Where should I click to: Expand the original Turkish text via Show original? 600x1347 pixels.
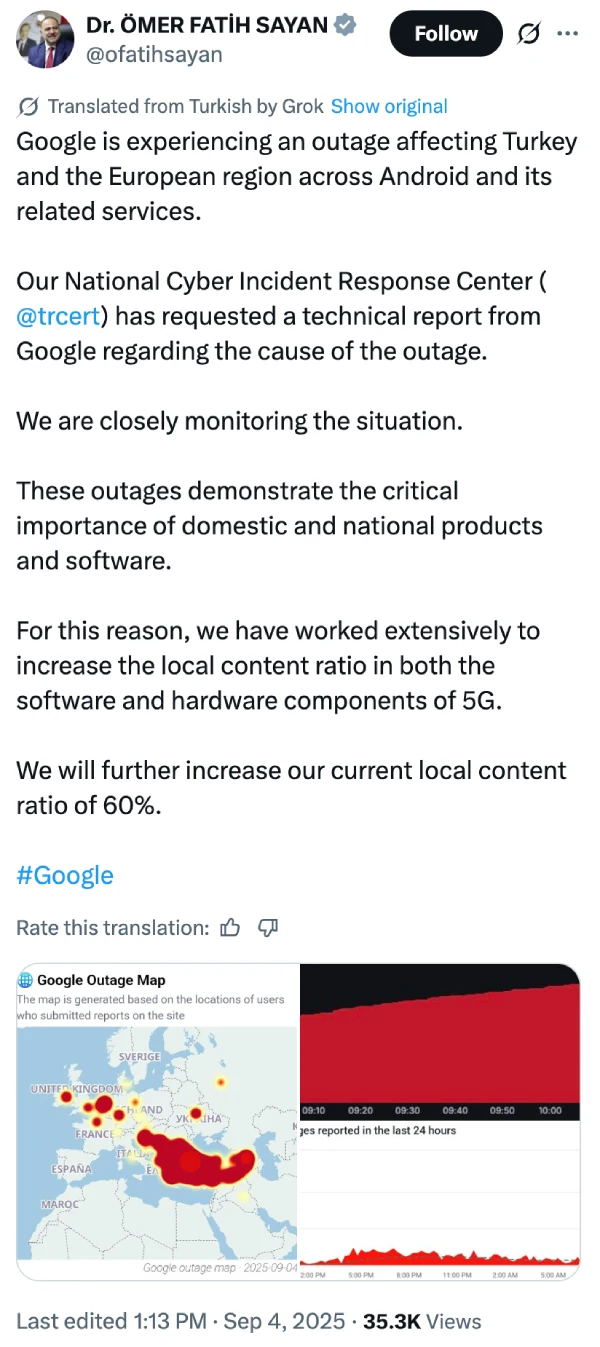click(389, 106)
